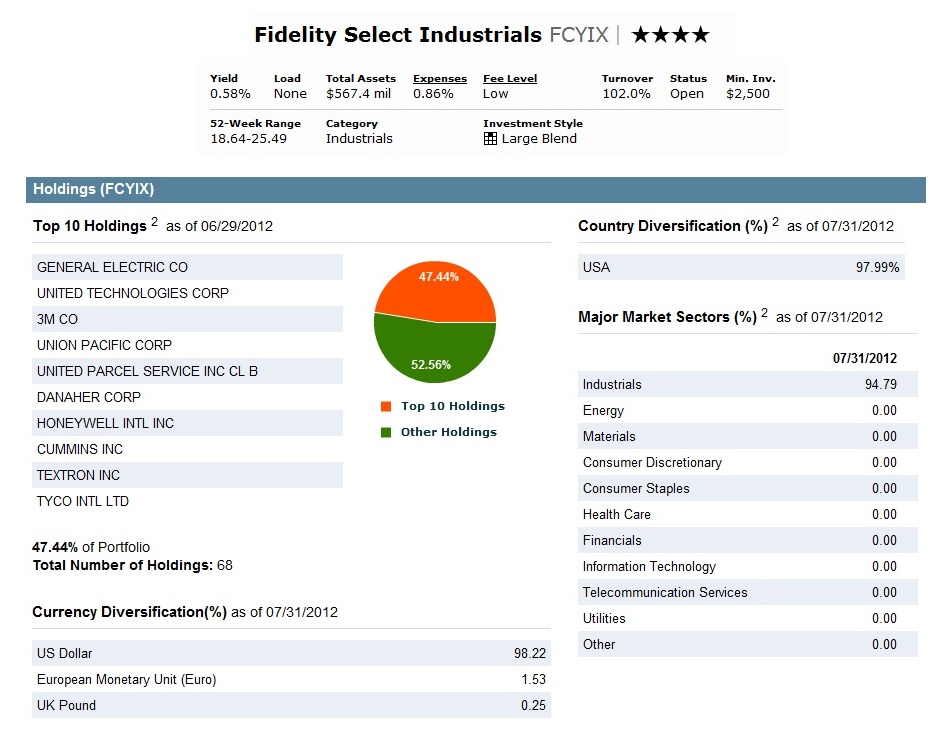
Task: Click the green Other Holdings legend swatch
Action: pyautogui.click(x=385, y=432)
